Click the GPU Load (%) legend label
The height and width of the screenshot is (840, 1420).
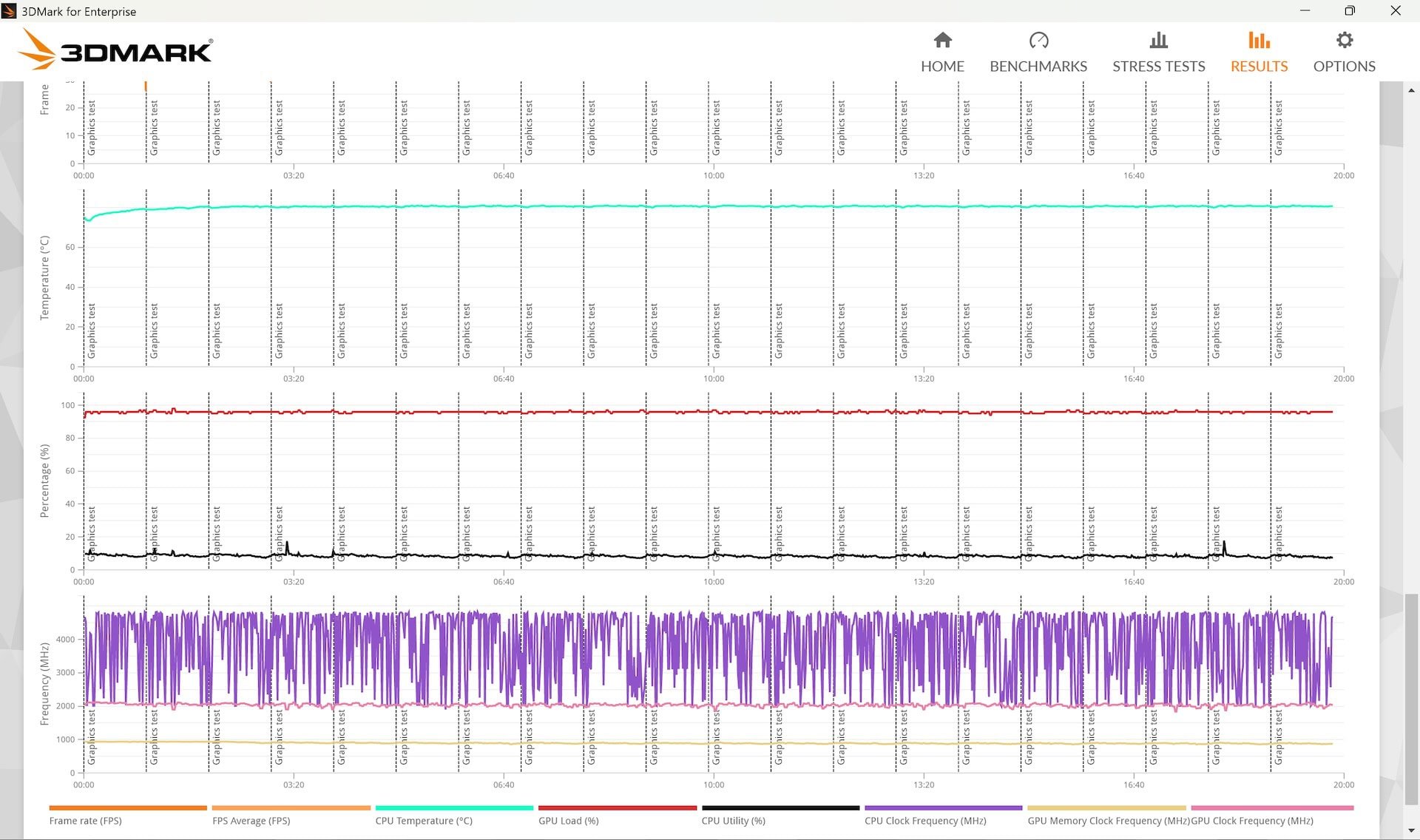pos(568,821)
